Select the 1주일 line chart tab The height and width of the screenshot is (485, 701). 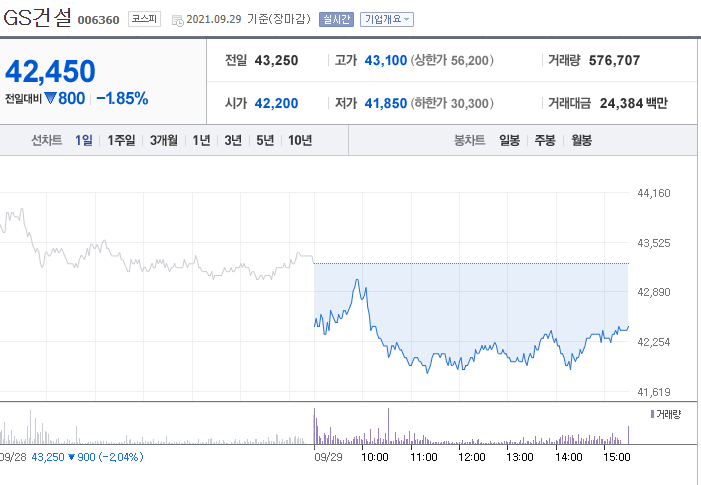[121, 140]
